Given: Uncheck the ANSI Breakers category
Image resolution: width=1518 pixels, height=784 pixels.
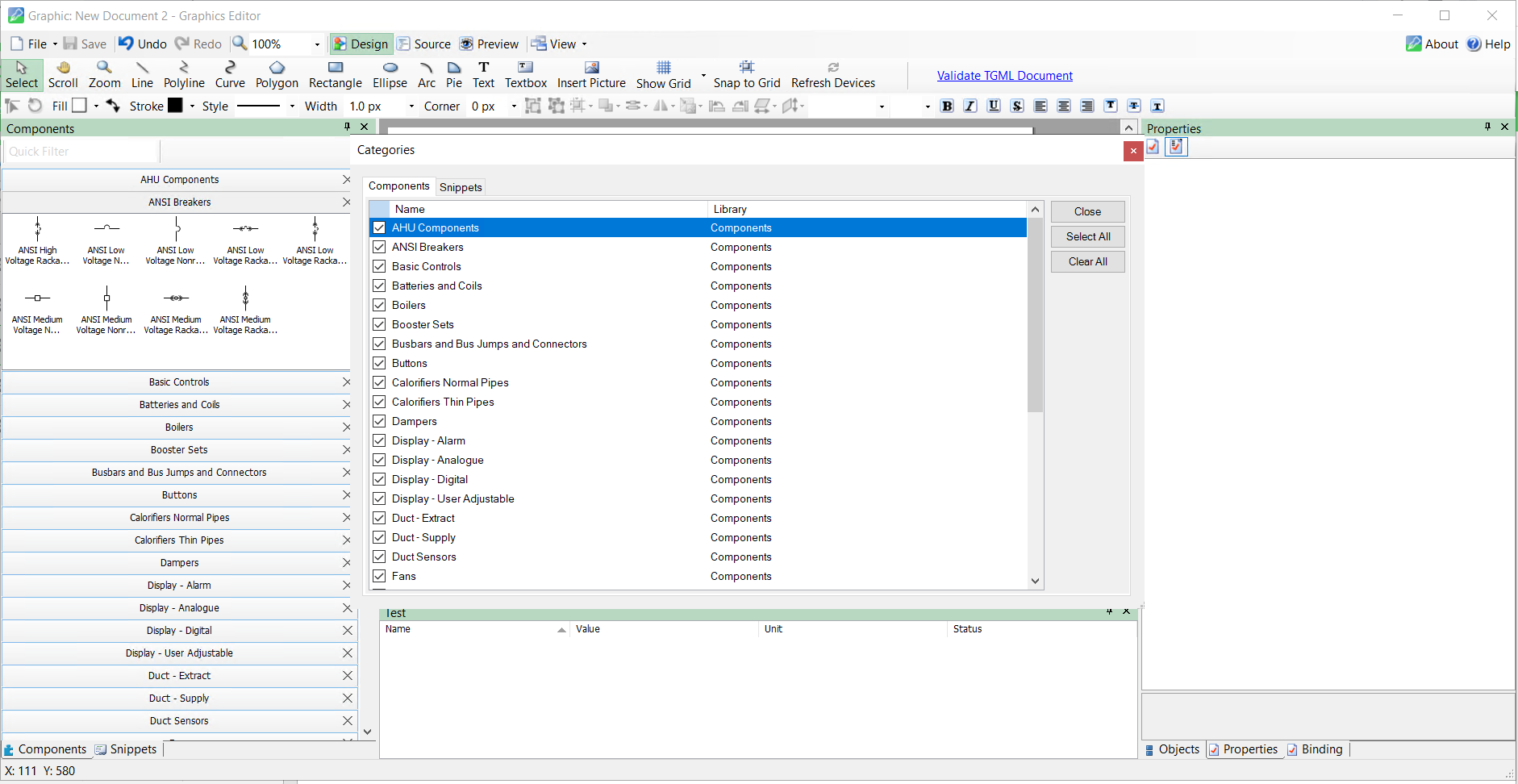Looking at the screenshot, I should [x=379, y=247].
